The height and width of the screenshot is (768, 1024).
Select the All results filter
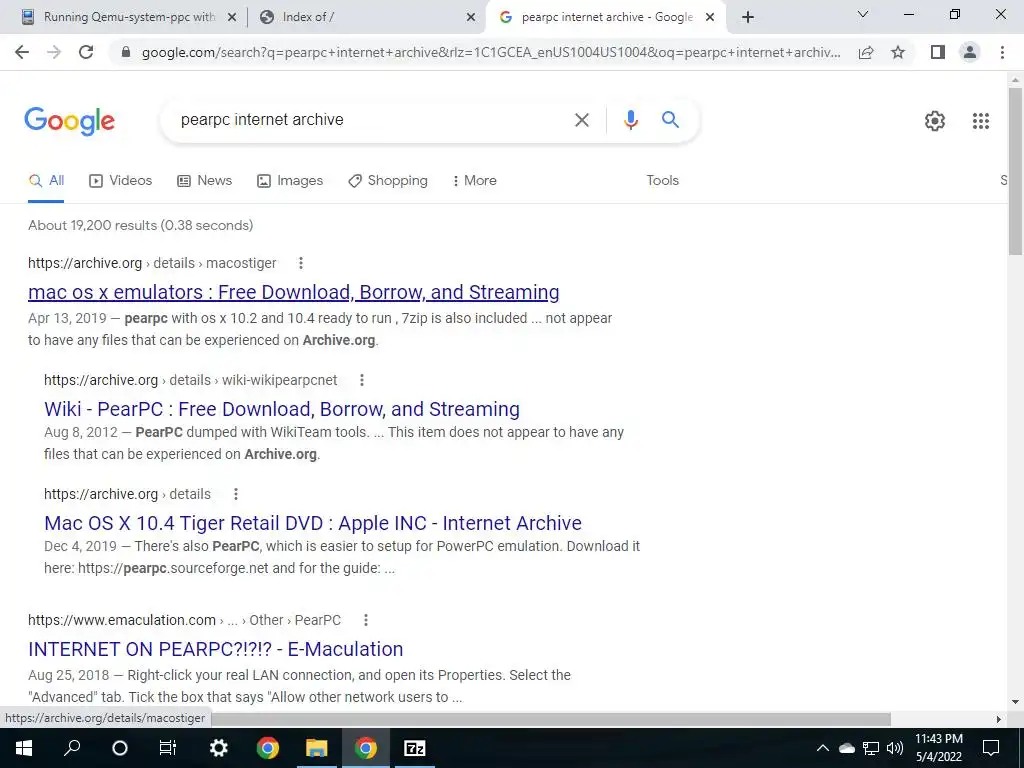[46, 181]
